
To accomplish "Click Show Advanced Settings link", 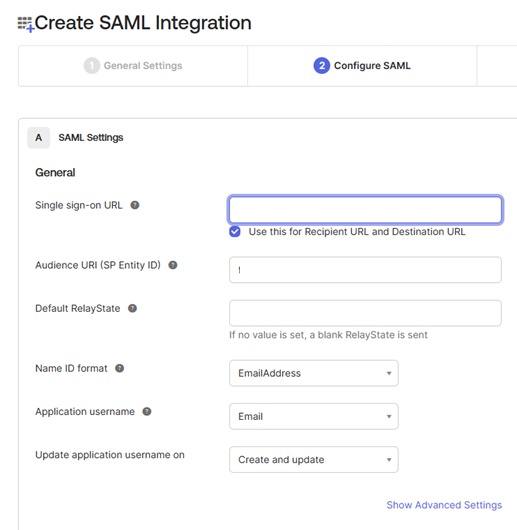I will click(x=444, y=505).
